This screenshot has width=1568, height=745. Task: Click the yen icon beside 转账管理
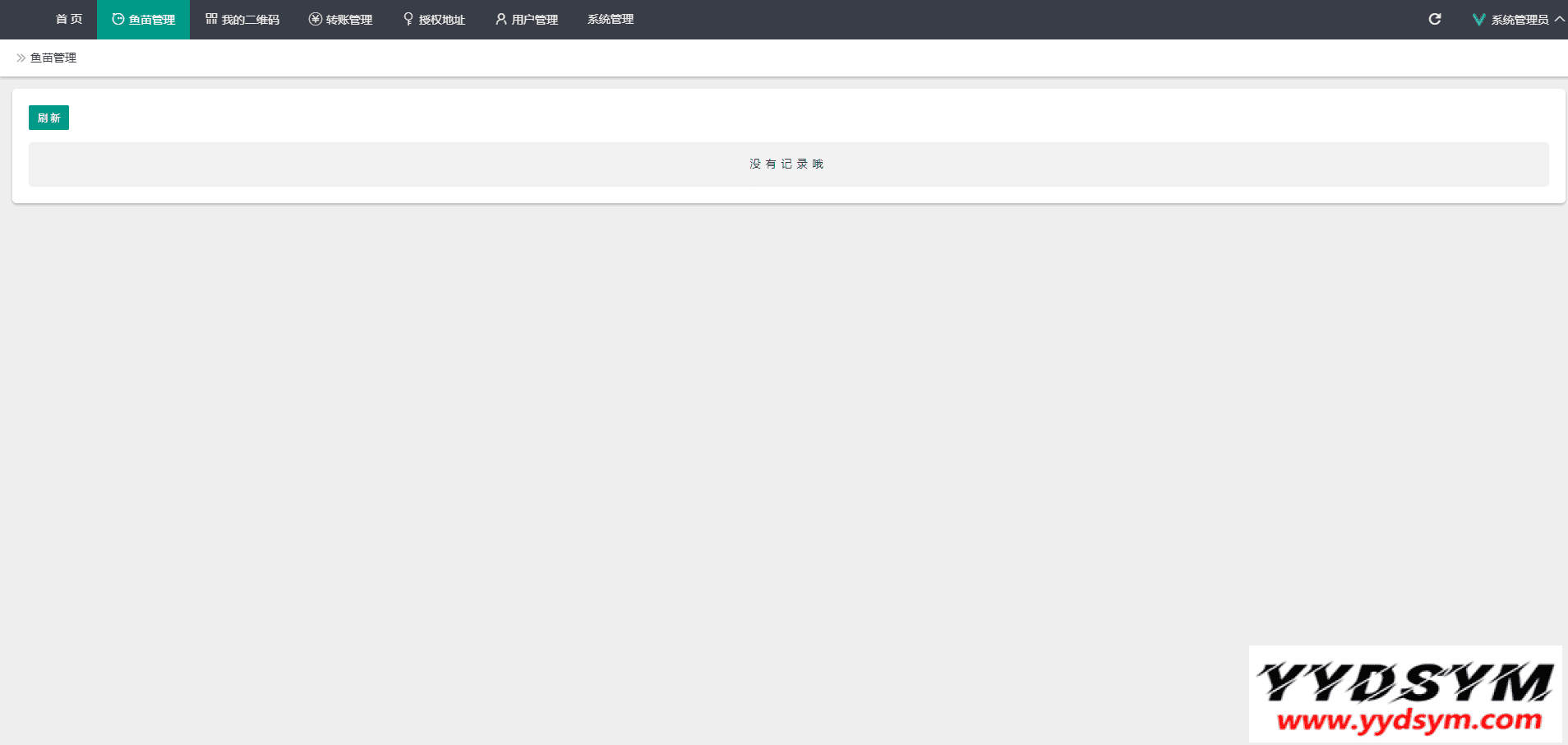315,19
